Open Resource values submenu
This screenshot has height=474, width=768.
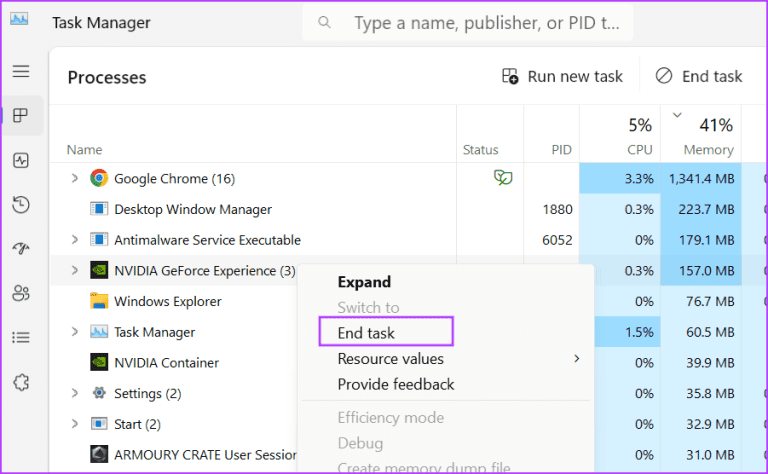click(390, 359)
